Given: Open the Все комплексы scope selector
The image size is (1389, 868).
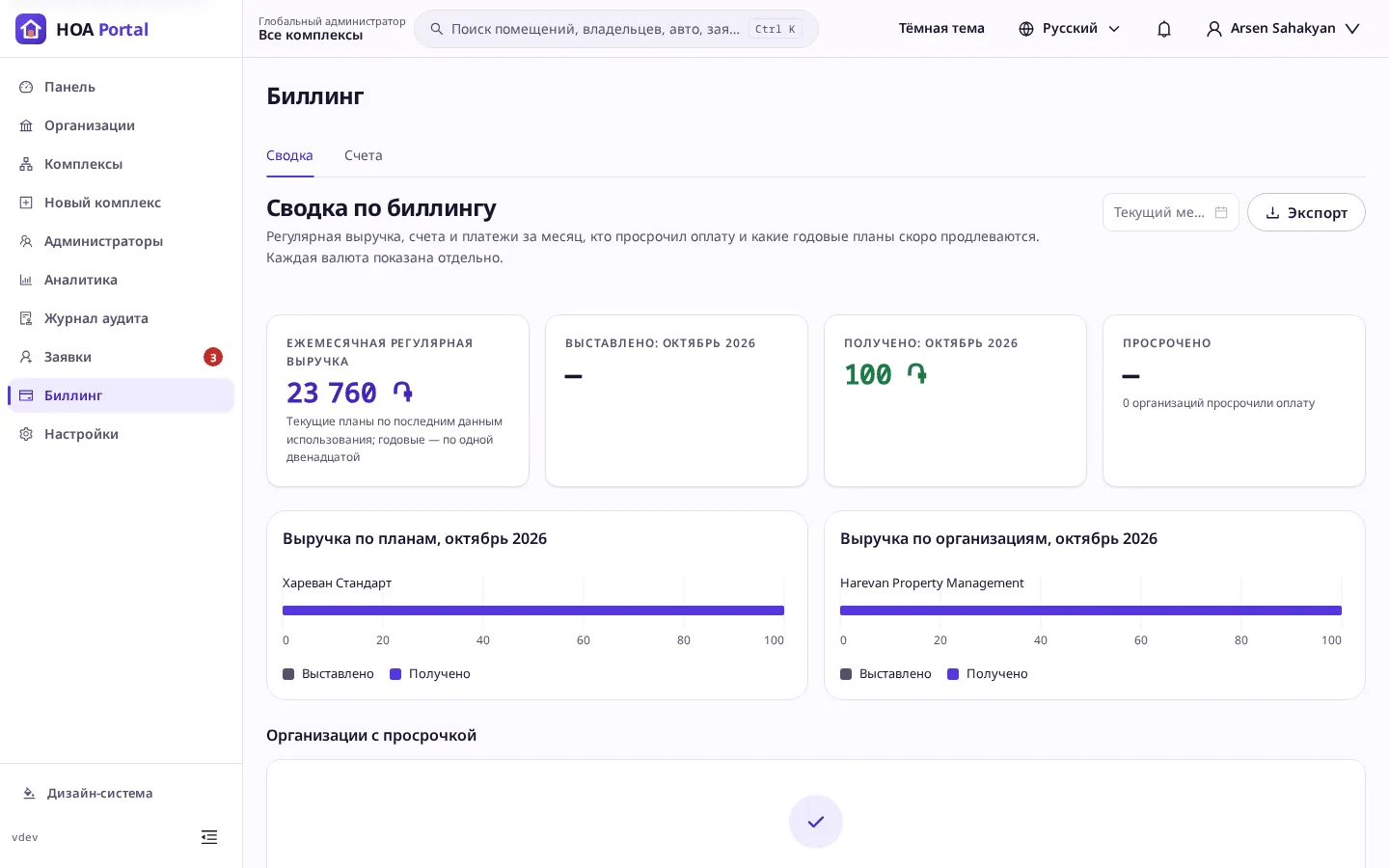Looking at the screenshot, I should (332, 29).
